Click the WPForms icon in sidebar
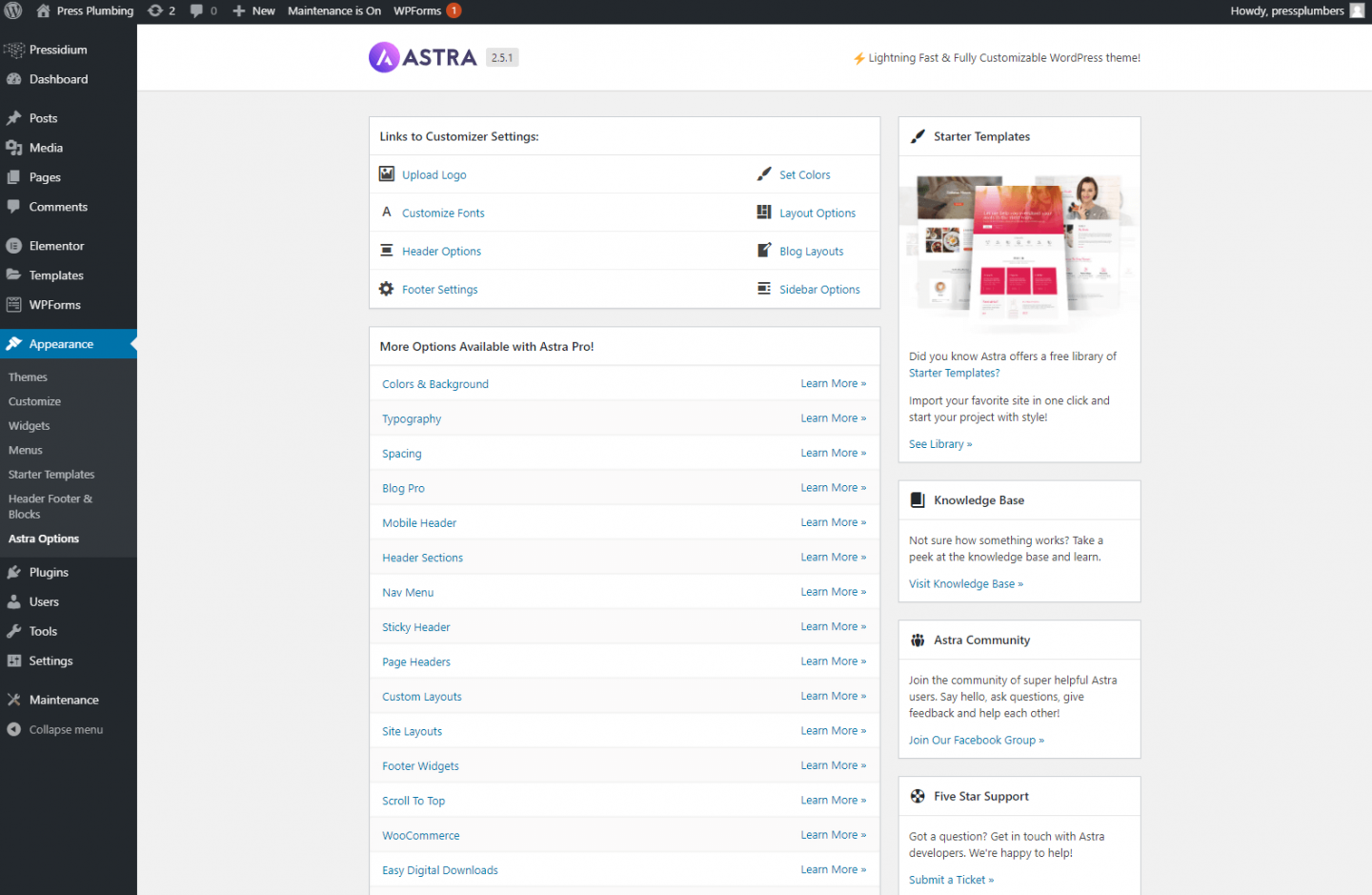 (x=14, y=305)
